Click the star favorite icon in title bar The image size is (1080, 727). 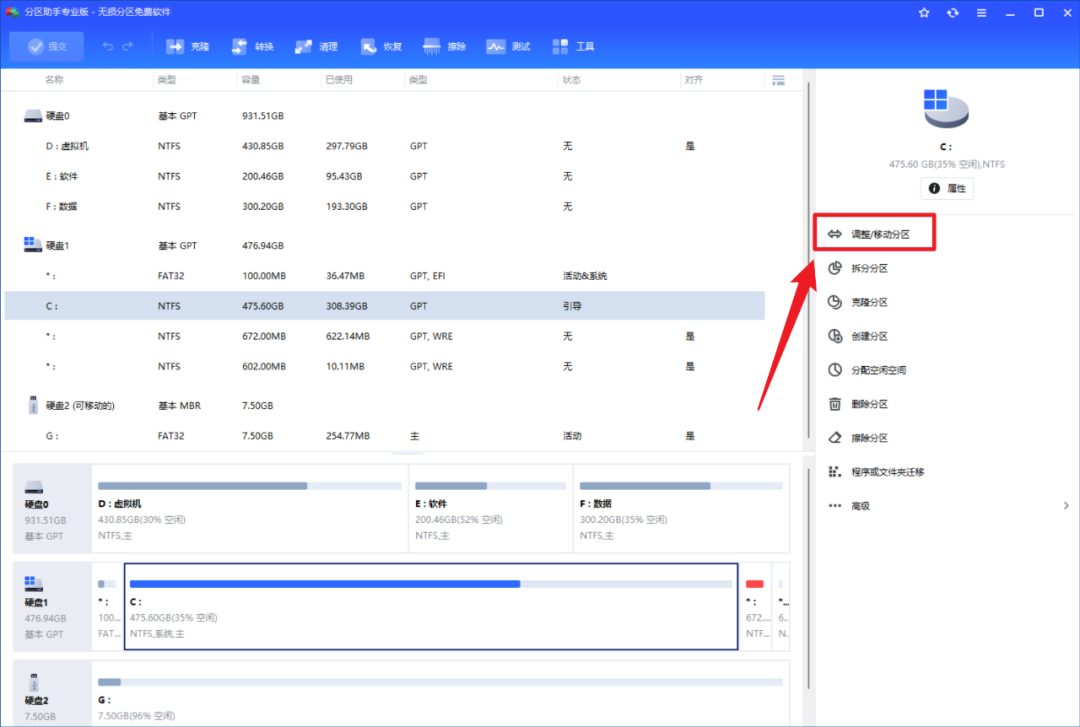[924, 12]
